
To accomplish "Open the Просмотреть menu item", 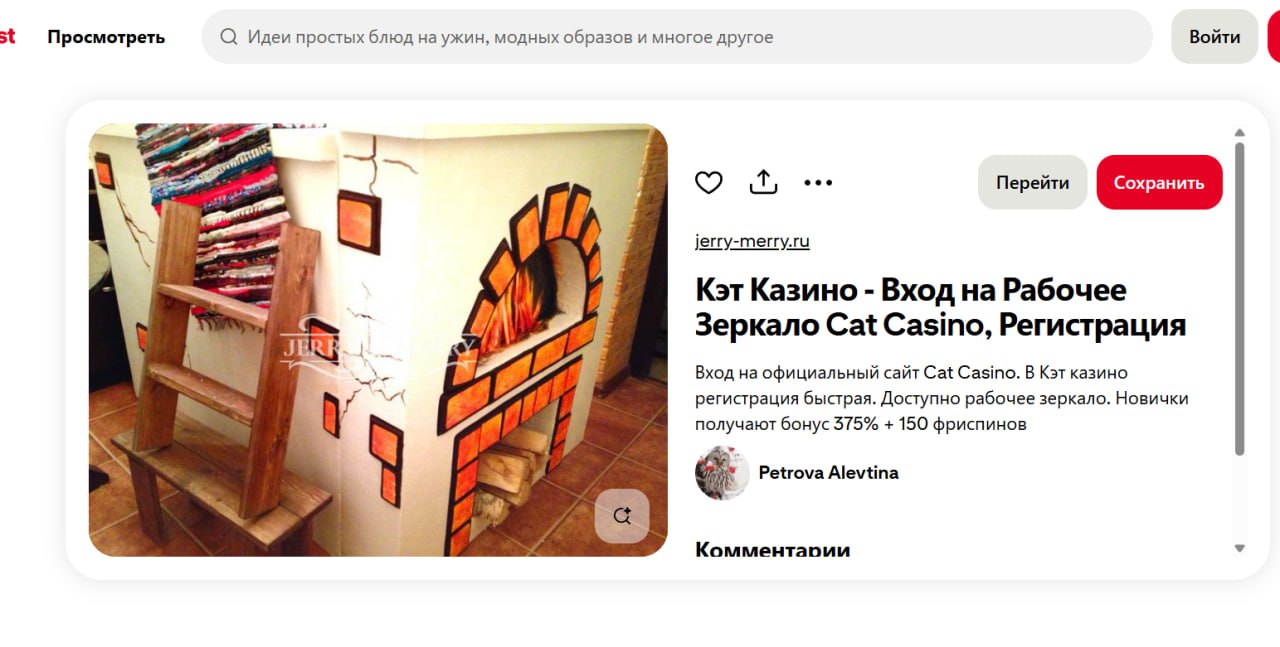I will [x=106, y=37].
